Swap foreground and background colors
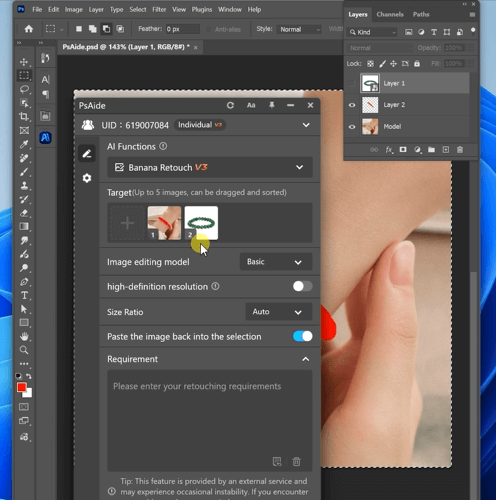 pyautogui.click(x=29, y=376)
